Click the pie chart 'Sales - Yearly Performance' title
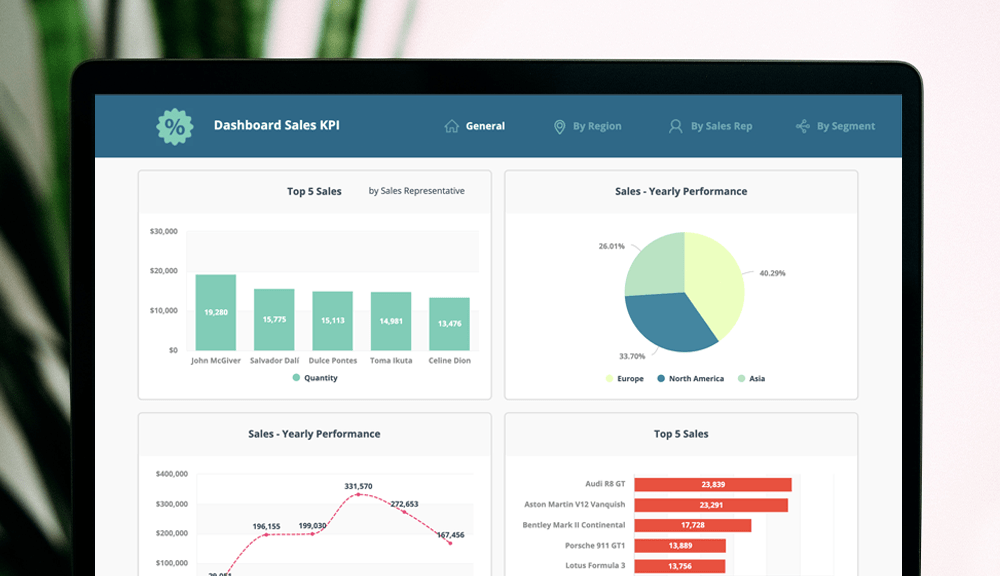Image resolution: width=1000 pixels, height=576 pixels. click(x=681, y=191)
